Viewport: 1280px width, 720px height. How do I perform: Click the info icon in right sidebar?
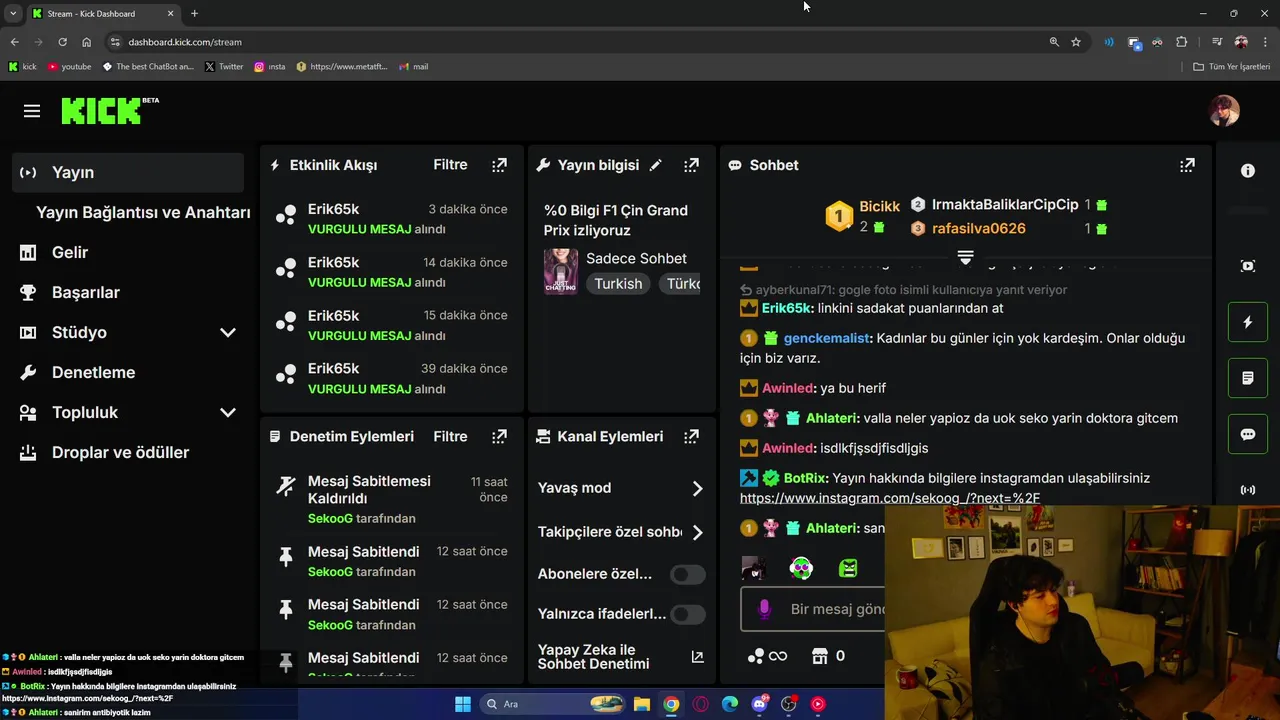(x=1248, y=171)
